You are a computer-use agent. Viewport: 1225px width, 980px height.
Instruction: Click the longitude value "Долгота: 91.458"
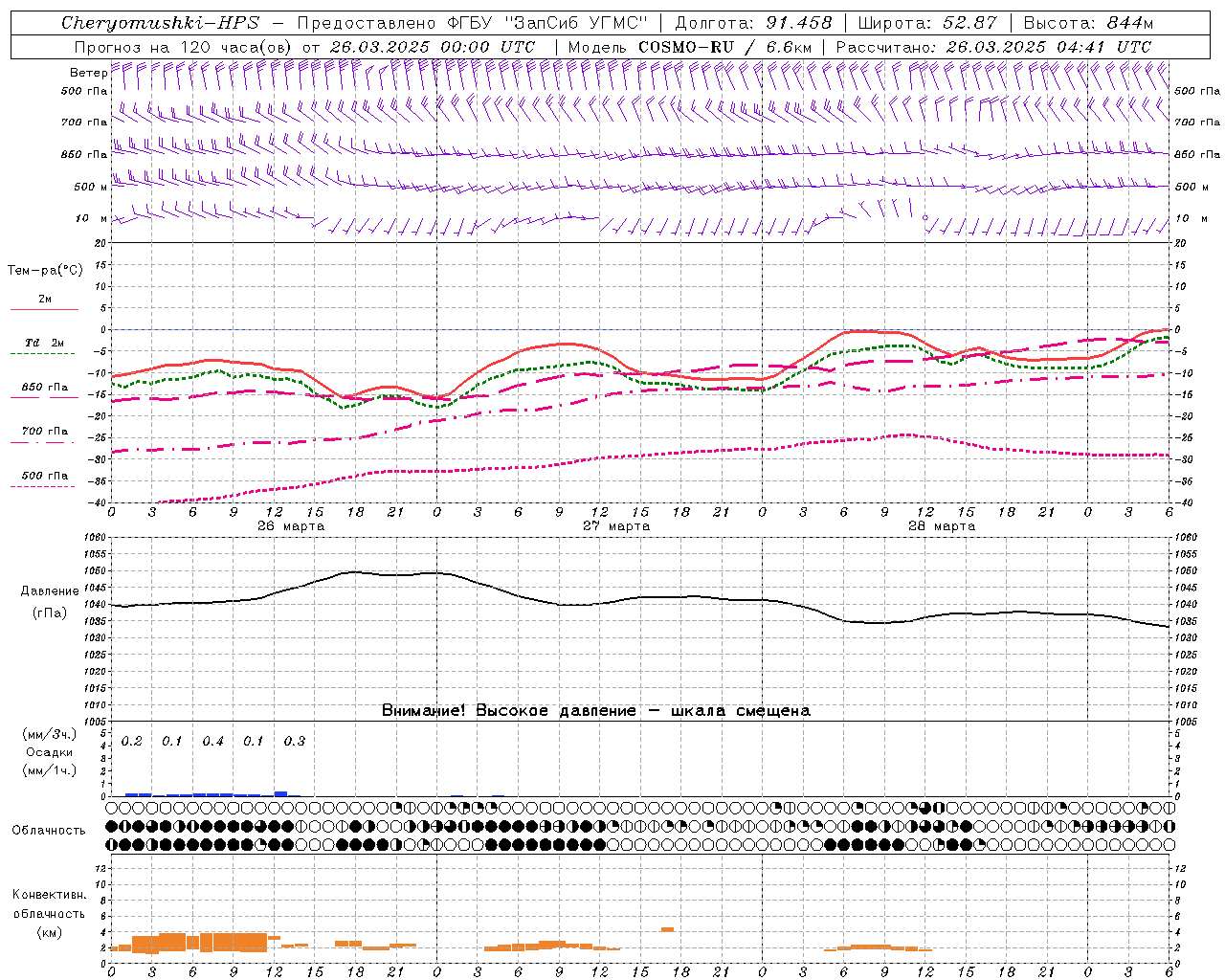[x=753, y=23]
